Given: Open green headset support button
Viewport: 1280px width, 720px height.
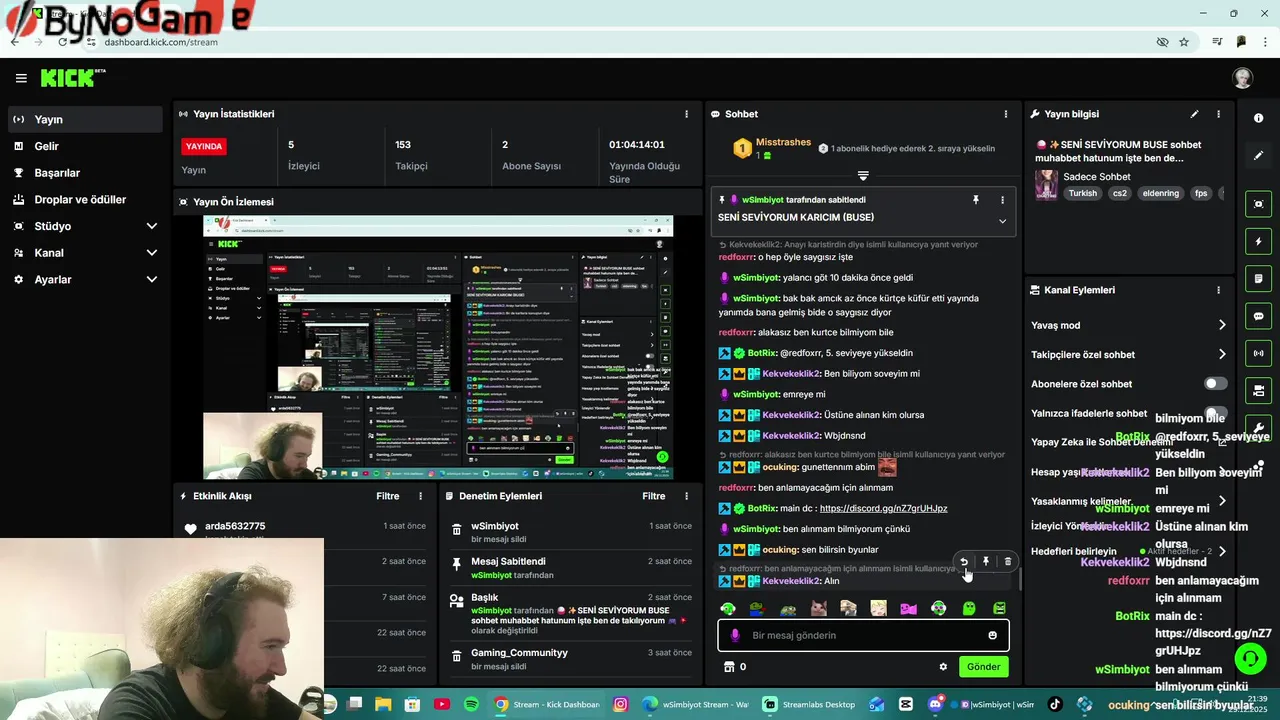Looking at the screenshot, I should click(1249, 658).
